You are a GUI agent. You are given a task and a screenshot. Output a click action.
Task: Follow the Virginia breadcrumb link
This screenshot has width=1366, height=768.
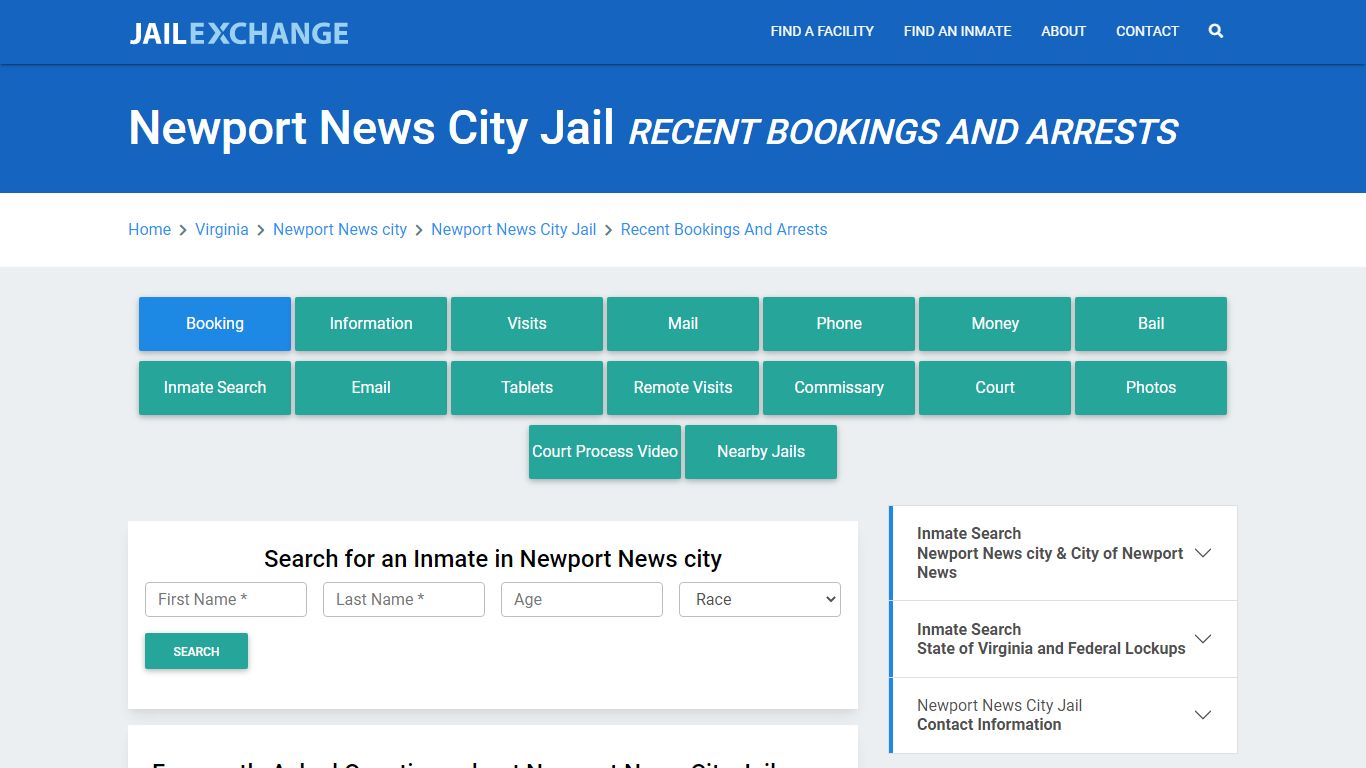tap(221, 229)
